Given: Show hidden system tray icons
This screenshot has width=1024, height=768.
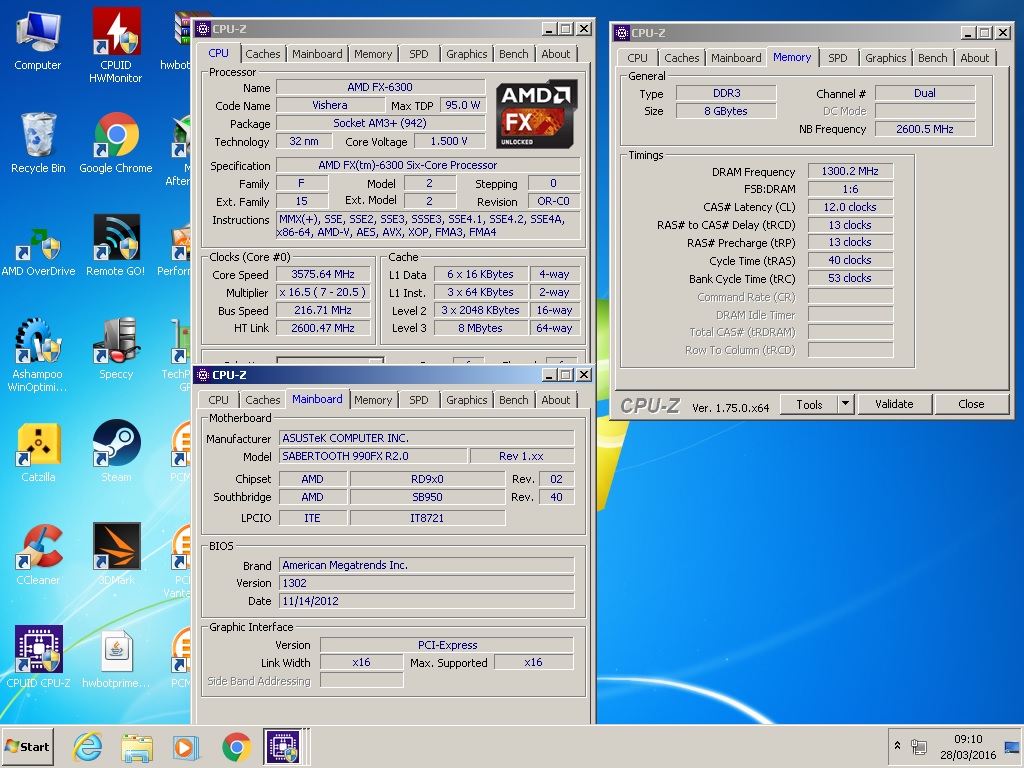Looking at the screenshot, I should 897,745.
